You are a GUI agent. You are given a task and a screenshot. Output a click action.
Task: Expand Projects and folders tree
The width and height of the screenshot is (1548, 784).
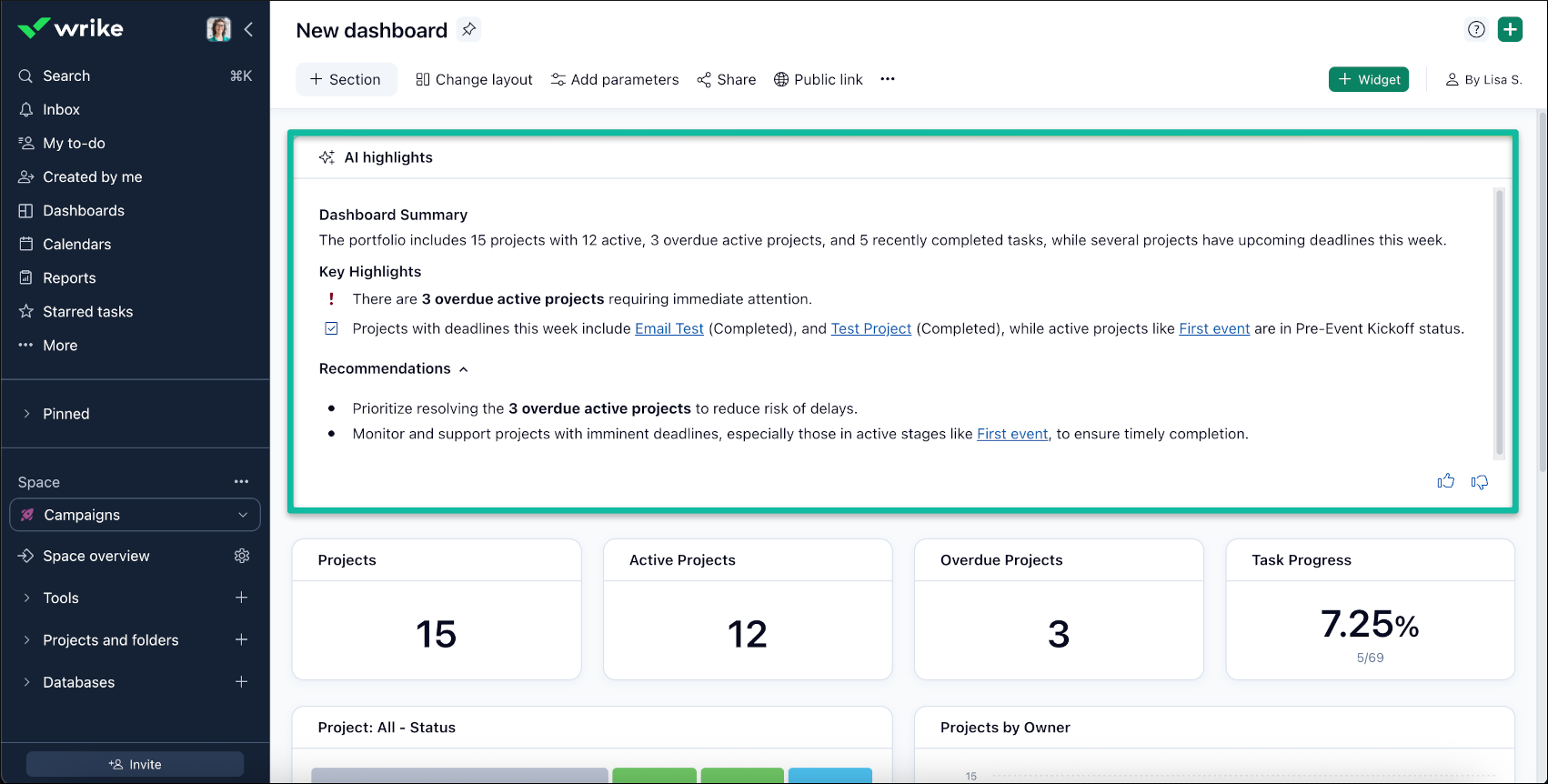[x=26, y=640]
